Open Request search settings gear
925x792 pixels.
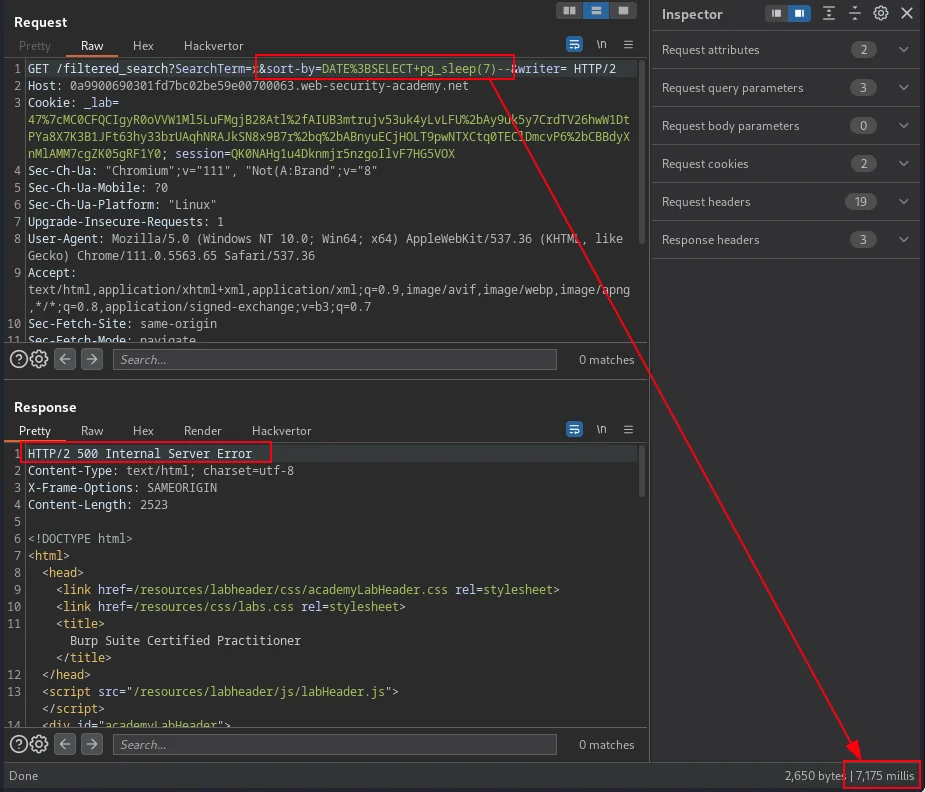[x=39, y=359]
